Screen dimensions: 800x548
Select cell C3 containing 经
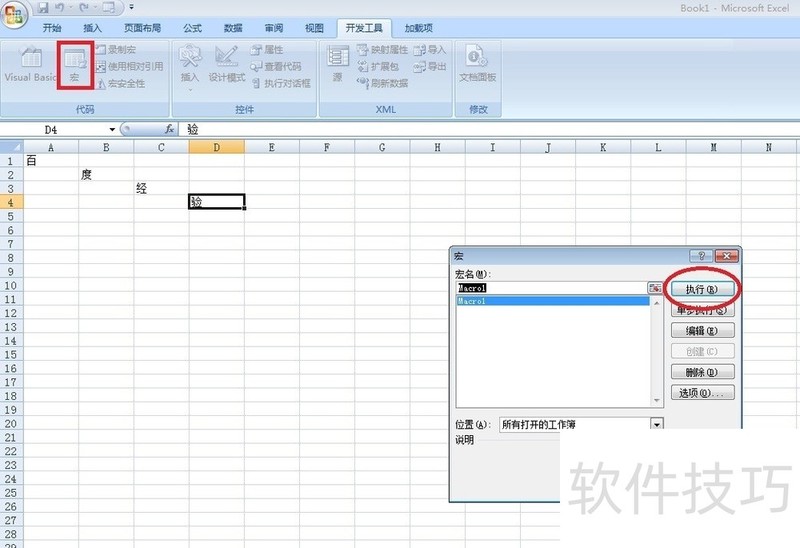coord(161,188)
